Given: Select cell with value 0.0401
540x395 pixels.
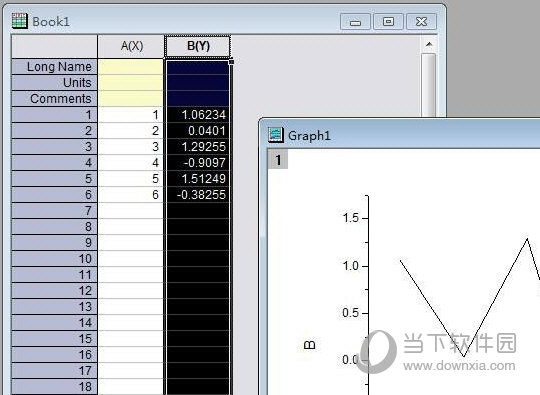Looking at the screenshot, I should 198,131.
